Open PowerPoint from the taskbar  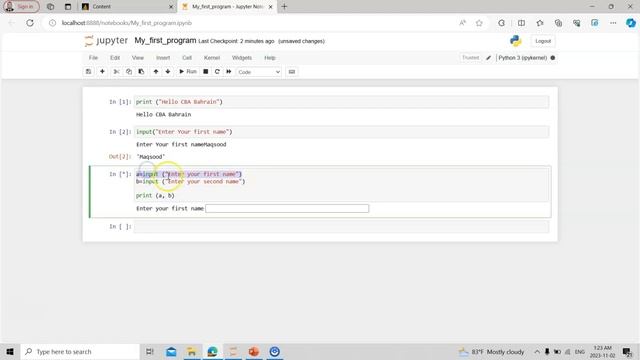253,351
